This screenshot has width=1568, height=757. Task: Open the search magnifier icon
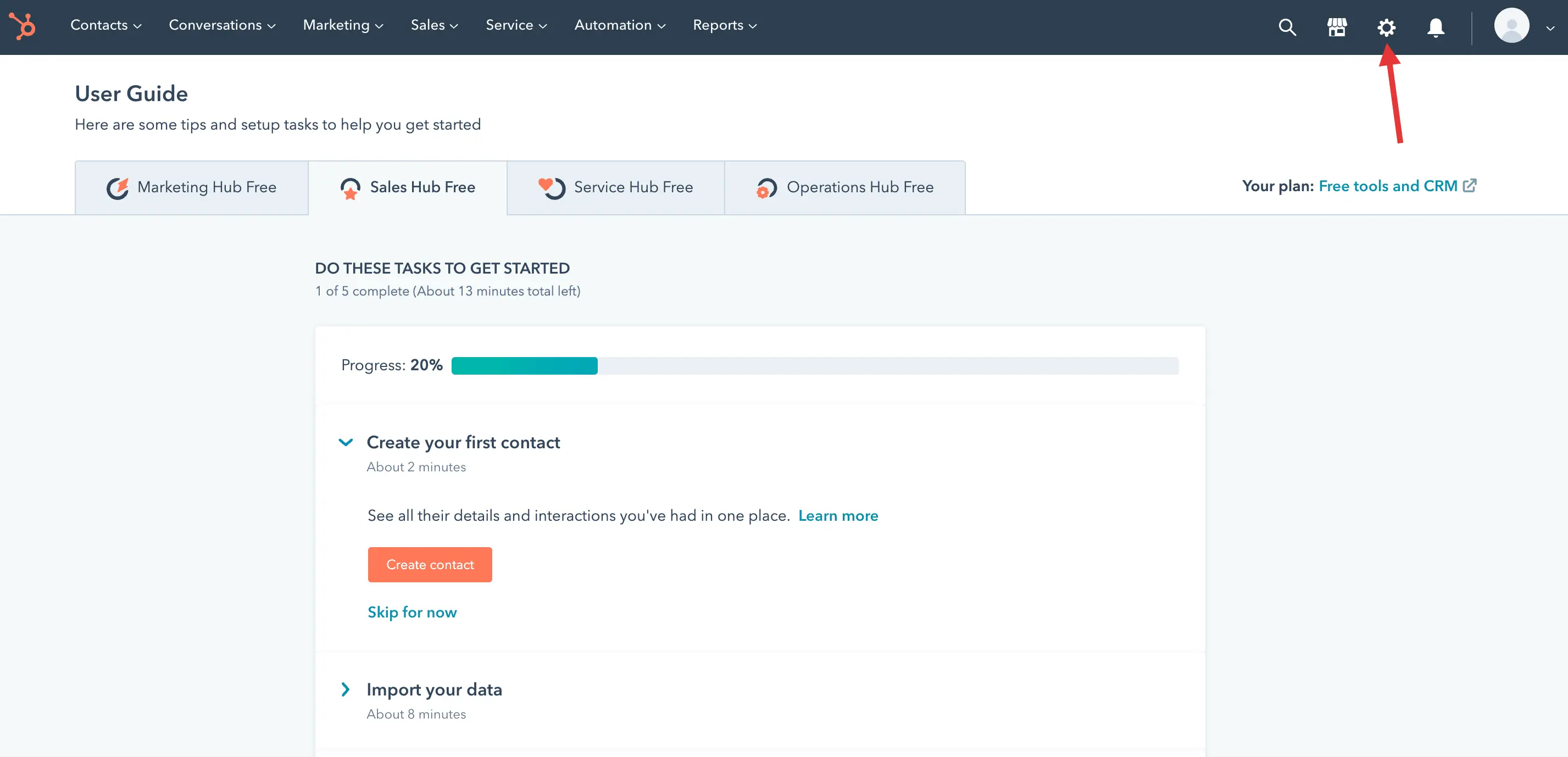(1287, 27)
